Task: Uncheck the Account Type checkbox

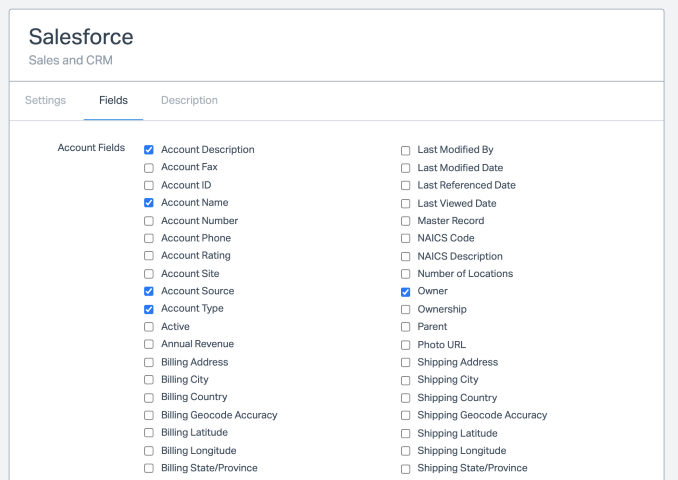Action: pyautogui.click(x=149, y=309)
